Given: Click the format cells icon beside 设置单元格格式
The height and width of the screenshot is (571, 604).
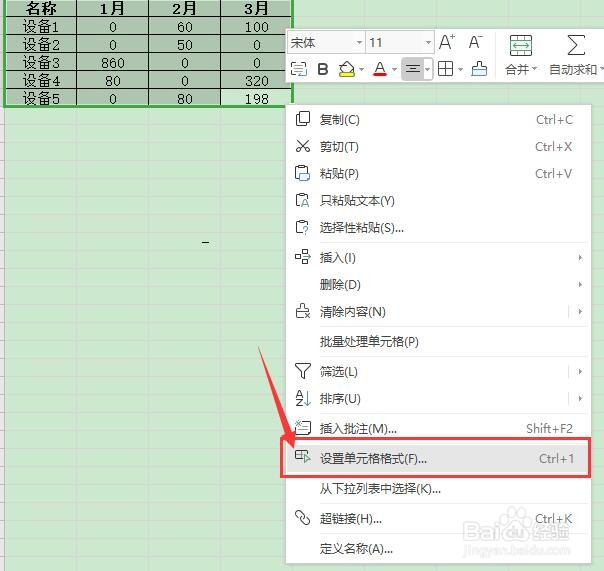Looking at the screenshot, I should coord(302,457).
